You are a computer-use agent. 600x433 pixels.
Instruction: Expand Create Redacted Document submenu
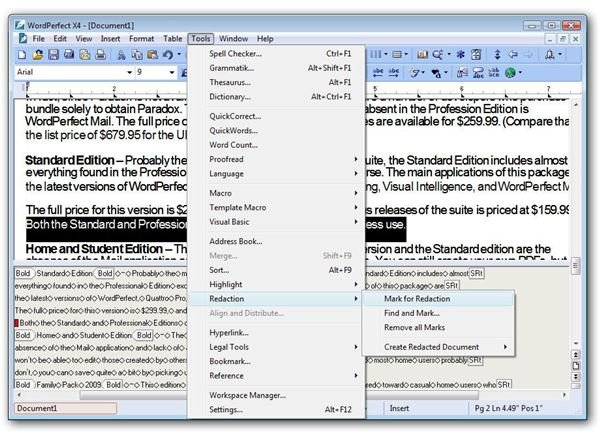coord(438,347)
